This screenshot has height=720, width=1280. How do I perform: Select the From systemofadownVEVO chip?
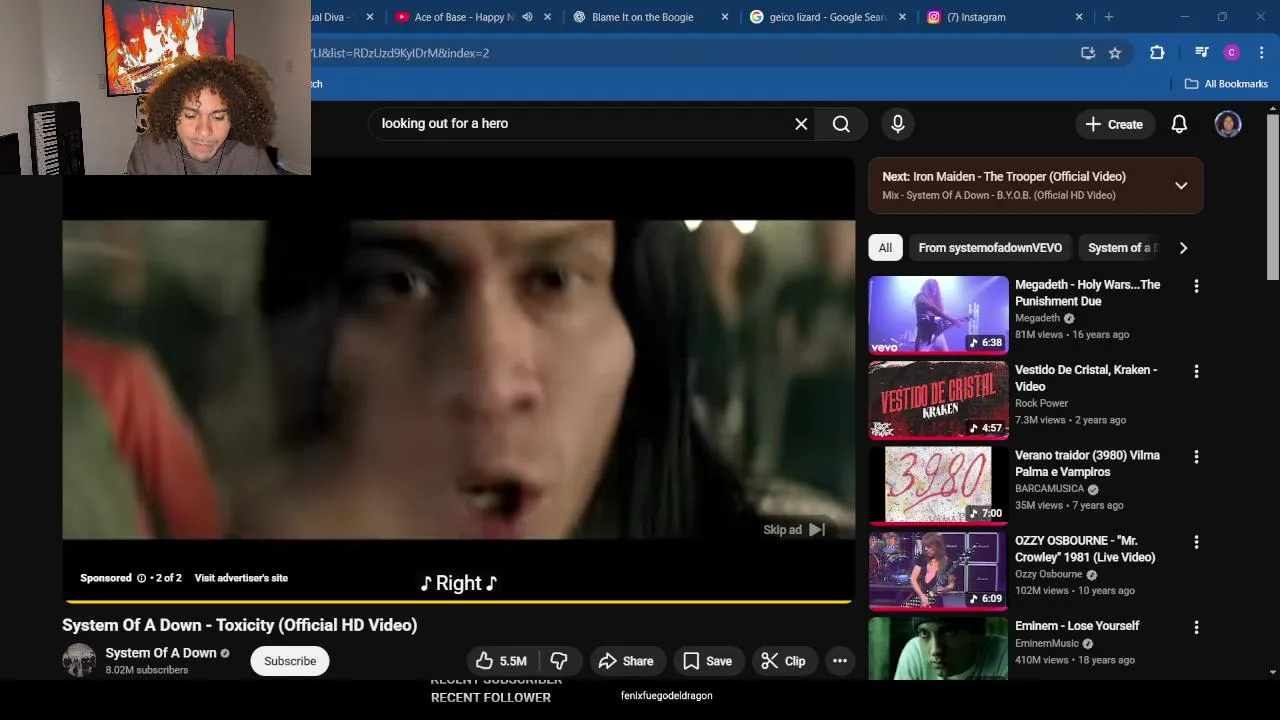click(x=990, y=248)
